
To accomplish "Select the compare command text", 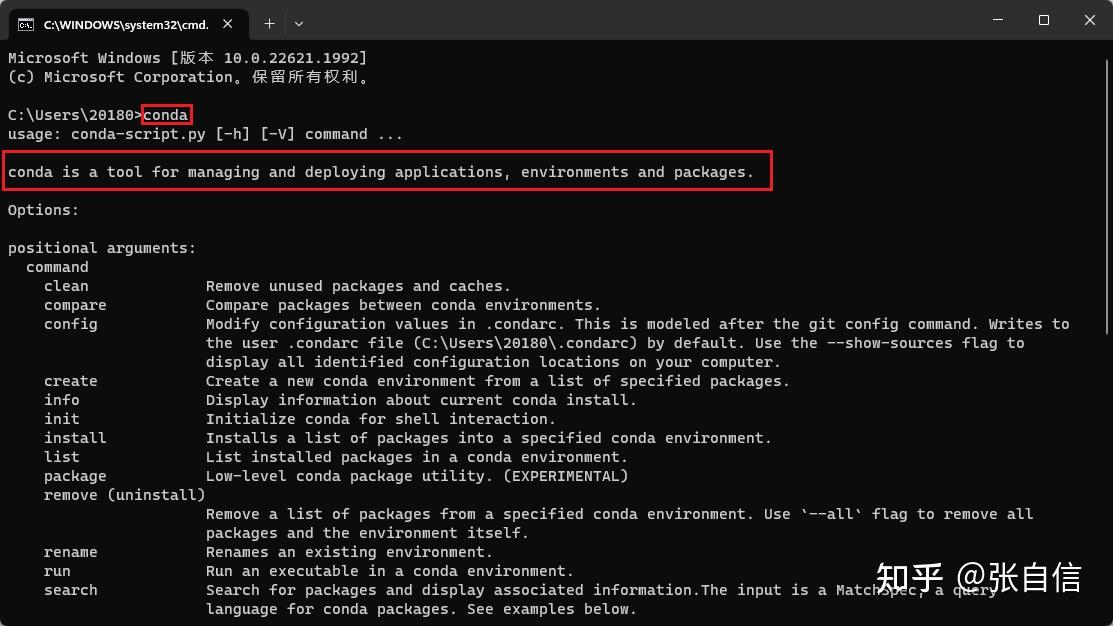I will tap(75, 305).
